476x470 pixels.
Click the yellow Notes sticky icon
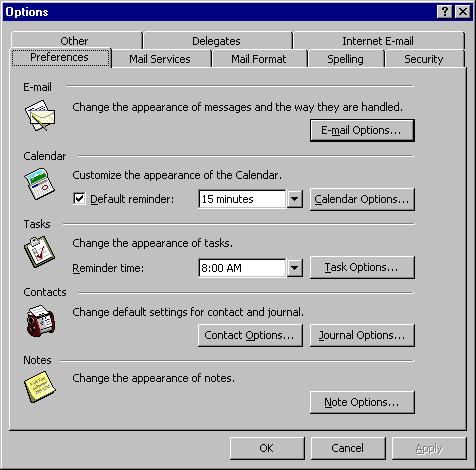coord(40,387)
